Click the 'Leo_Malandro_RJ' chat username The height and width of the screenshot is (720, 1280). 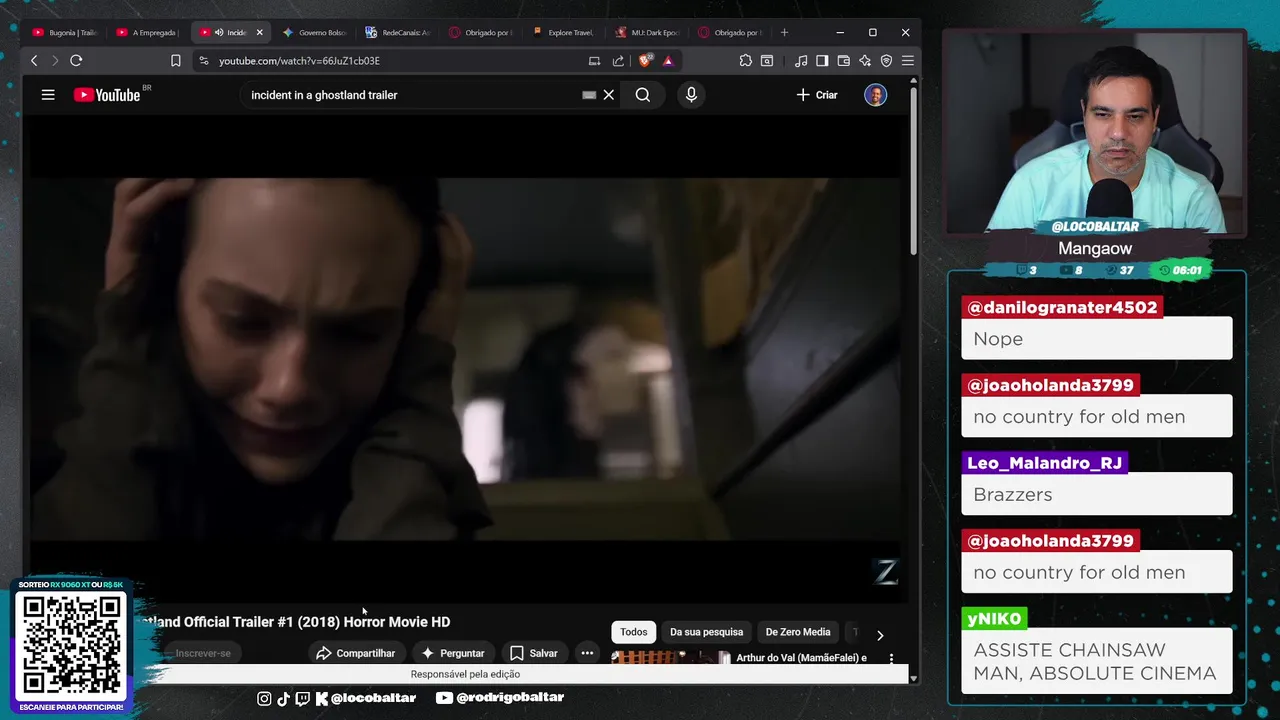tap(1044, 463)
